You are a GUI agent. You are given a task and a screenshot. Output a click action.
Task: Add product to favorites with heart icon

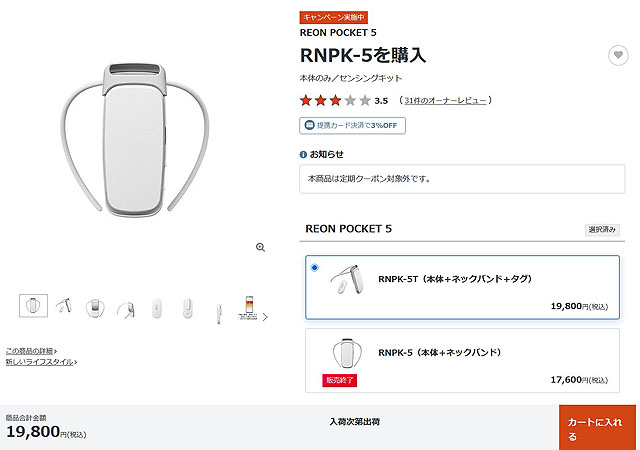coord(618,55)
